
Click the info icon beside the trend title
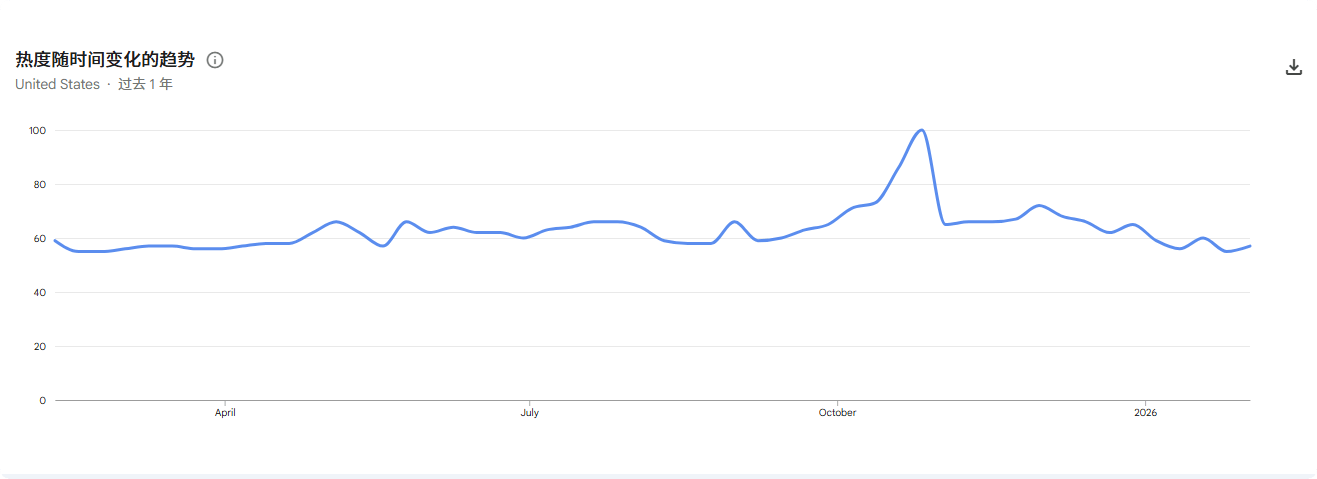tap(215, 60)
